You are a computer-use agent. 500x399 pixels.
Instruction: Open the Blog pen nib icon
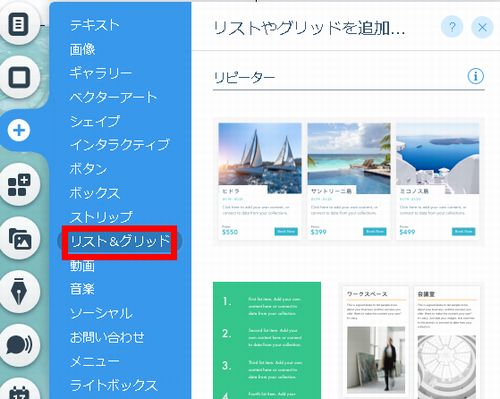pos(19,292)
